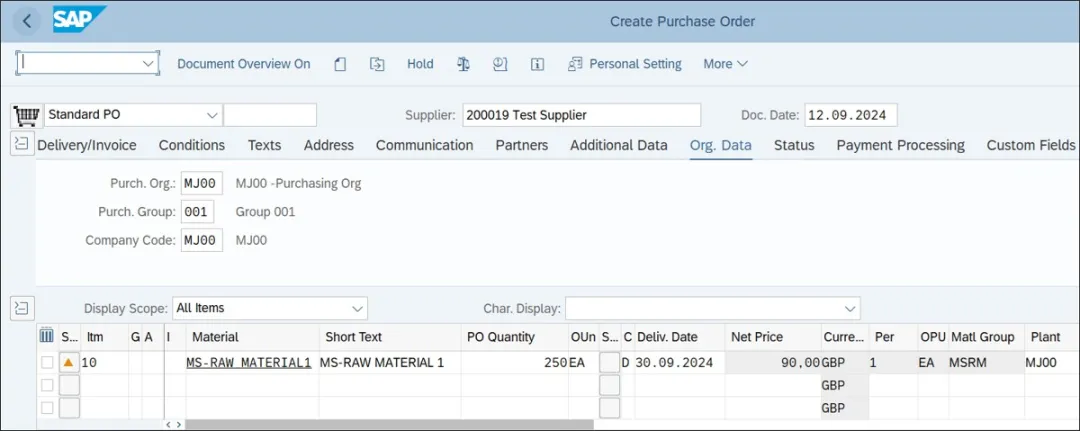Open the Char. Display dropdown
The width and height of the screenshot is (1080, 431).
tap(849, 308)
